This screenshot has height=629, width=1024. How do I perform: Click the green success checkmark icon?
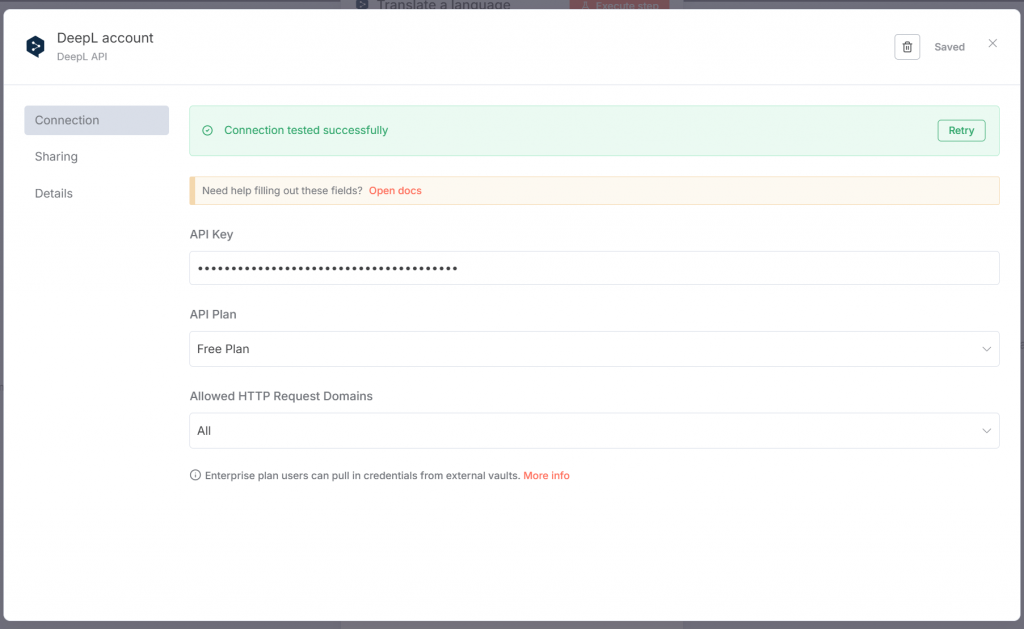tap(208, 131)
